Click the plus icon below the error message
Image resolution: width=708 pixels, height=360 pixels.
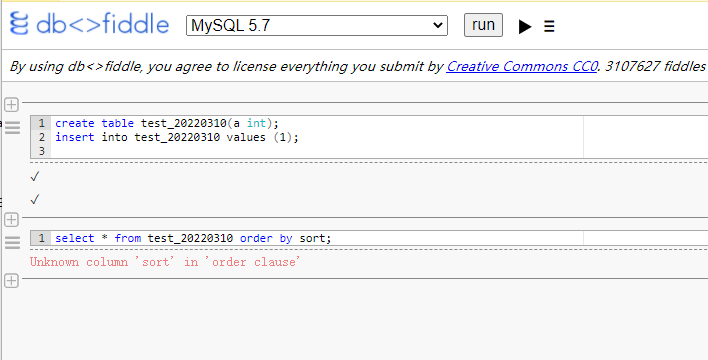coord(11,281)
